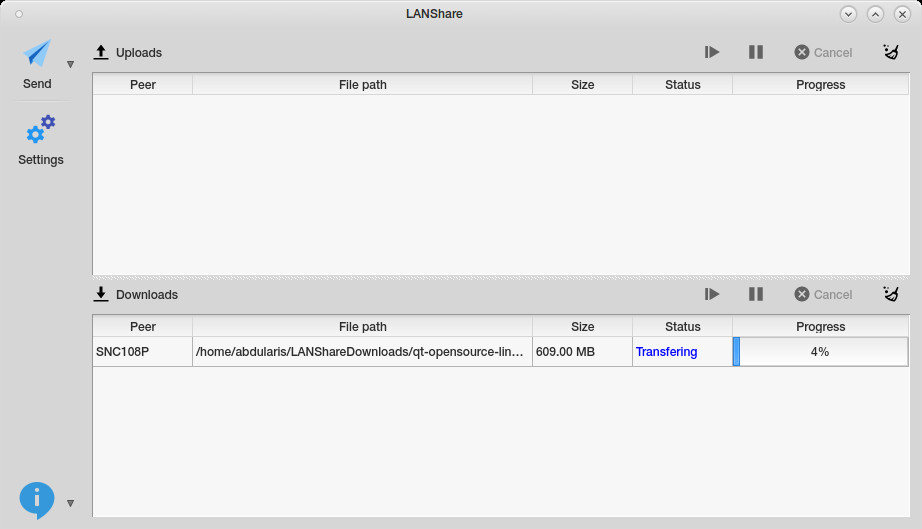
Task: Click the 609.00 MB size cell
Action: point(583,351)
